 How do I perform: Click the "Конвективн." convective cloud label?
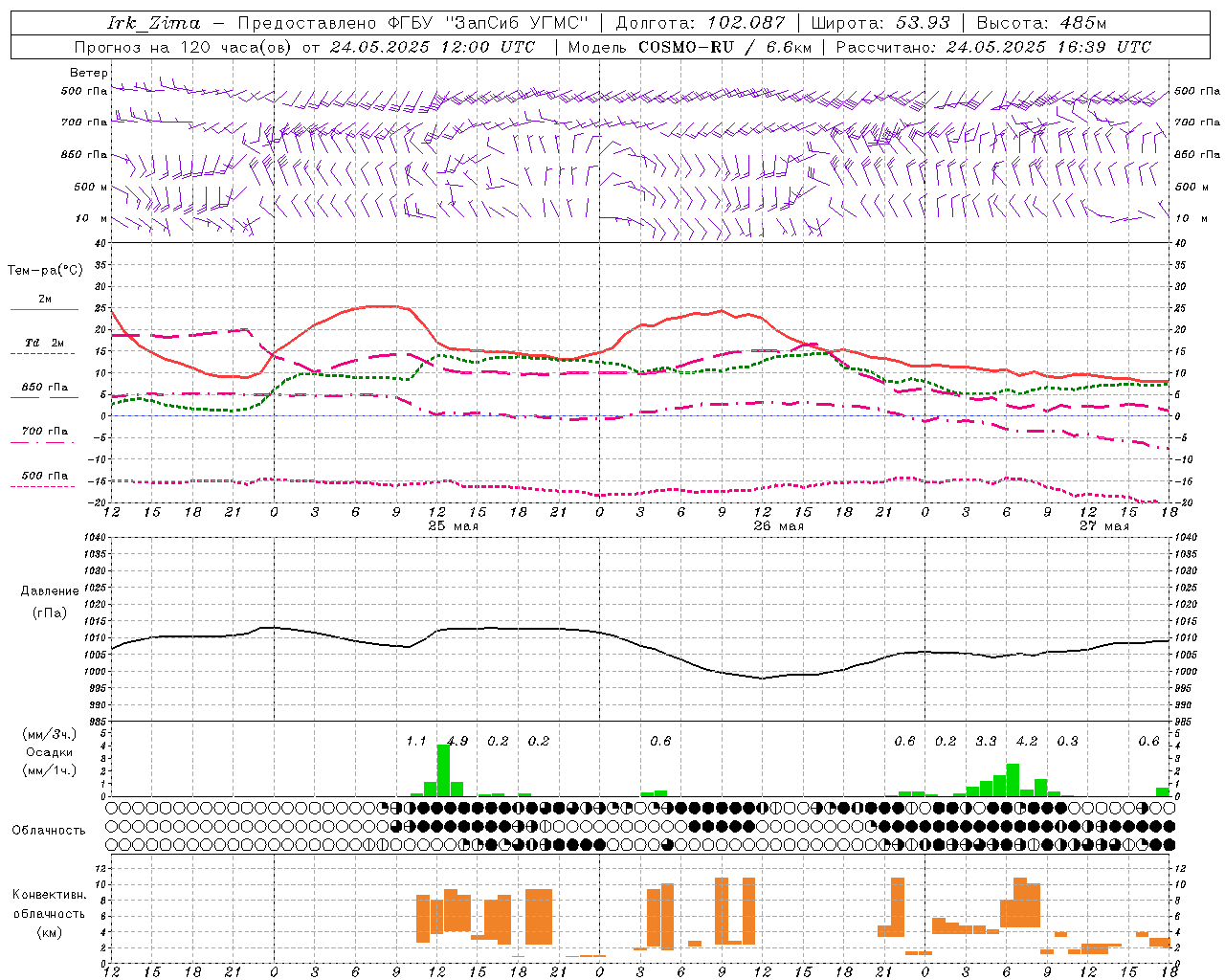(x=50, y=895)
